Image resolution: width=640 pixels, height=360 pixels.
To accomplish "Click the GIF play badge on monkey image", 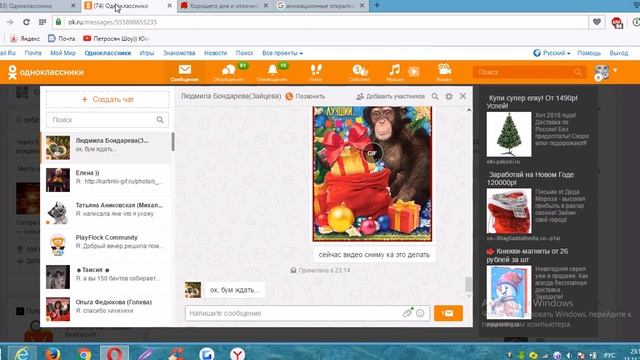I will (x=372, y=153).
